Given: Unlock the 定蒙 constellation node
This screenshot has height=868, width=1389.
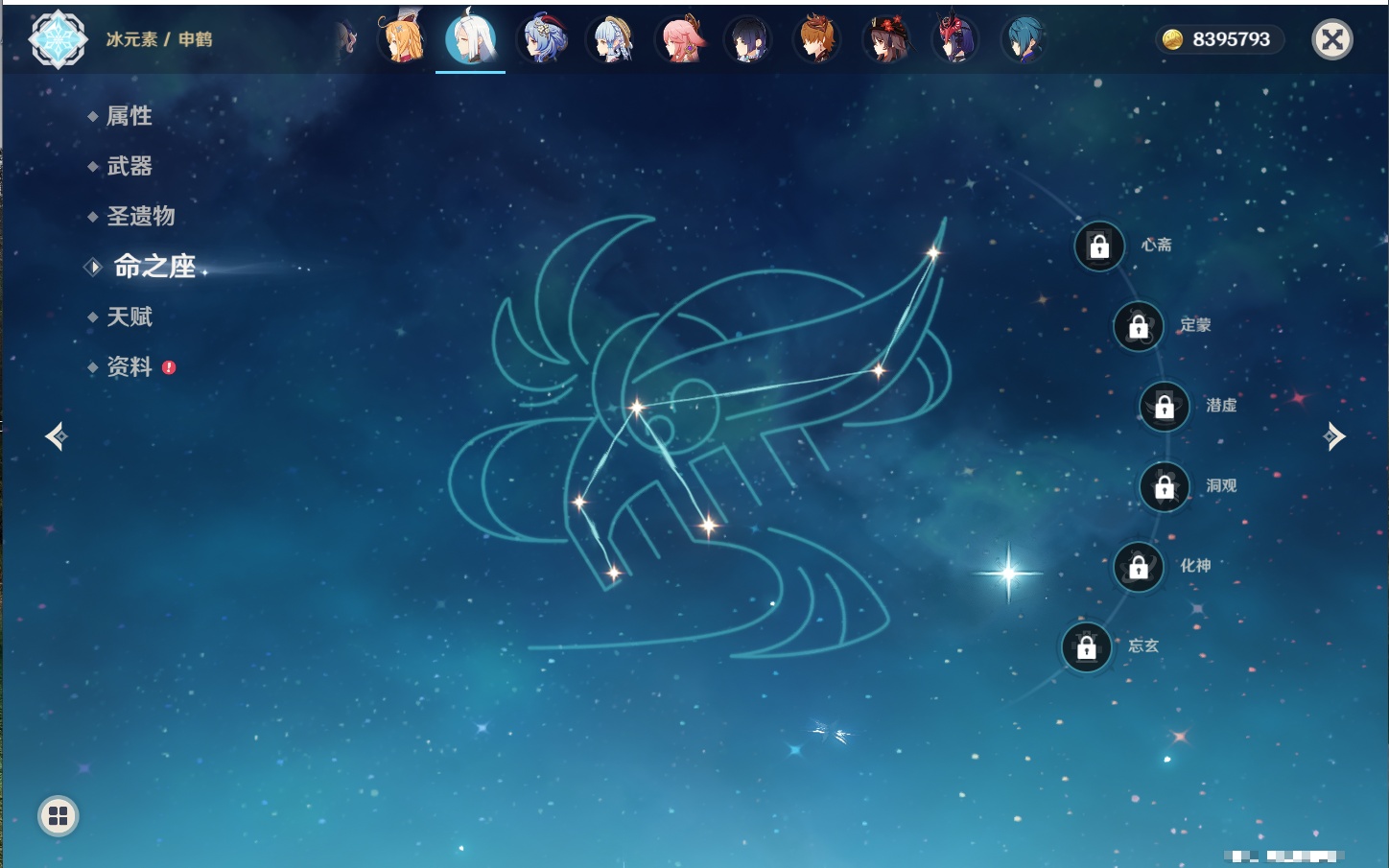Looking at the screenshot, I should point(1139,327).
